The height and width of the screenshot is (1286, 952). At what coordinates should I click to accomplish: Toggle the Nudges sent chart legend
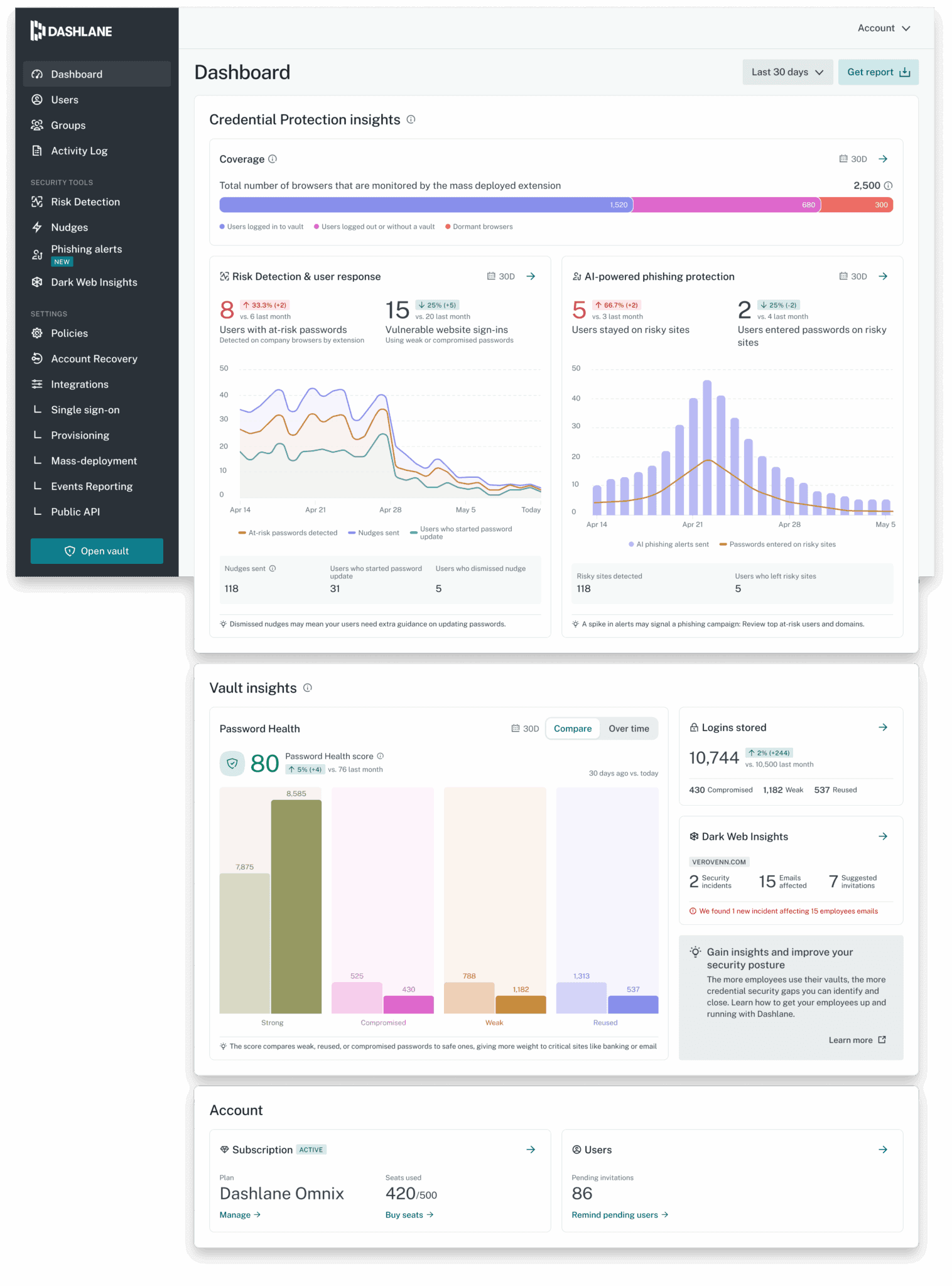point(374,533)
